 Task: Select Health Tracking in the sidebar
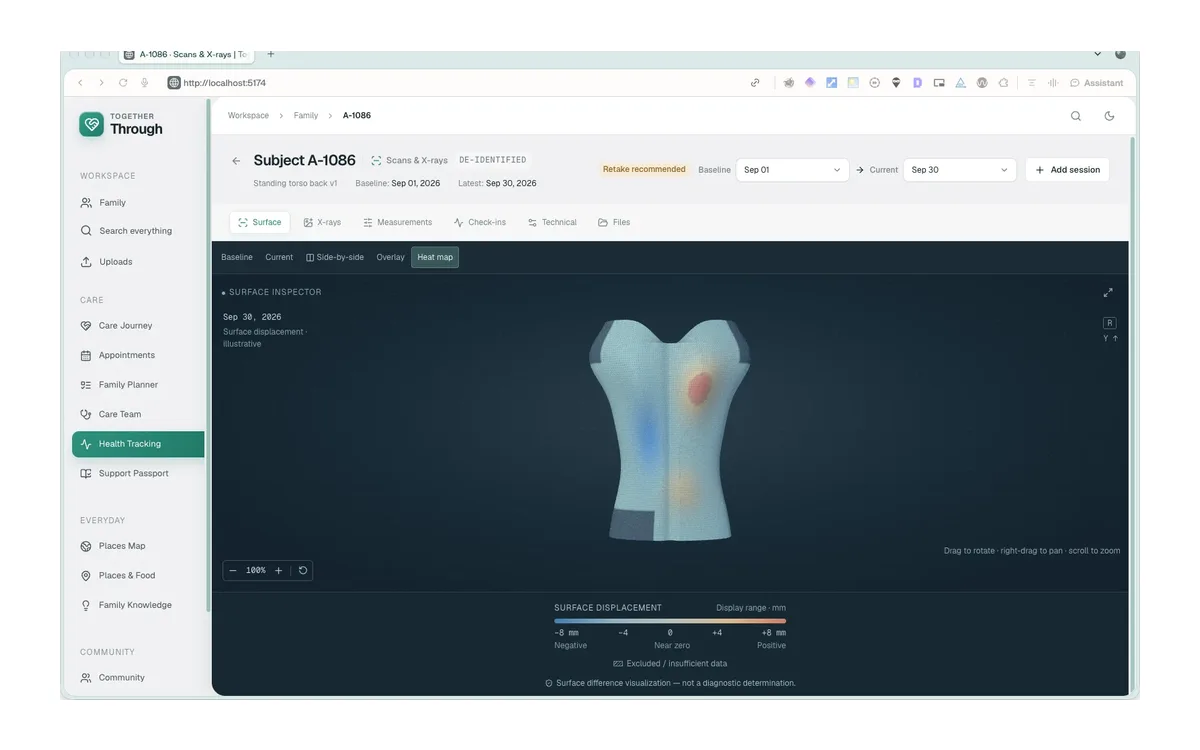pos(138,444)
